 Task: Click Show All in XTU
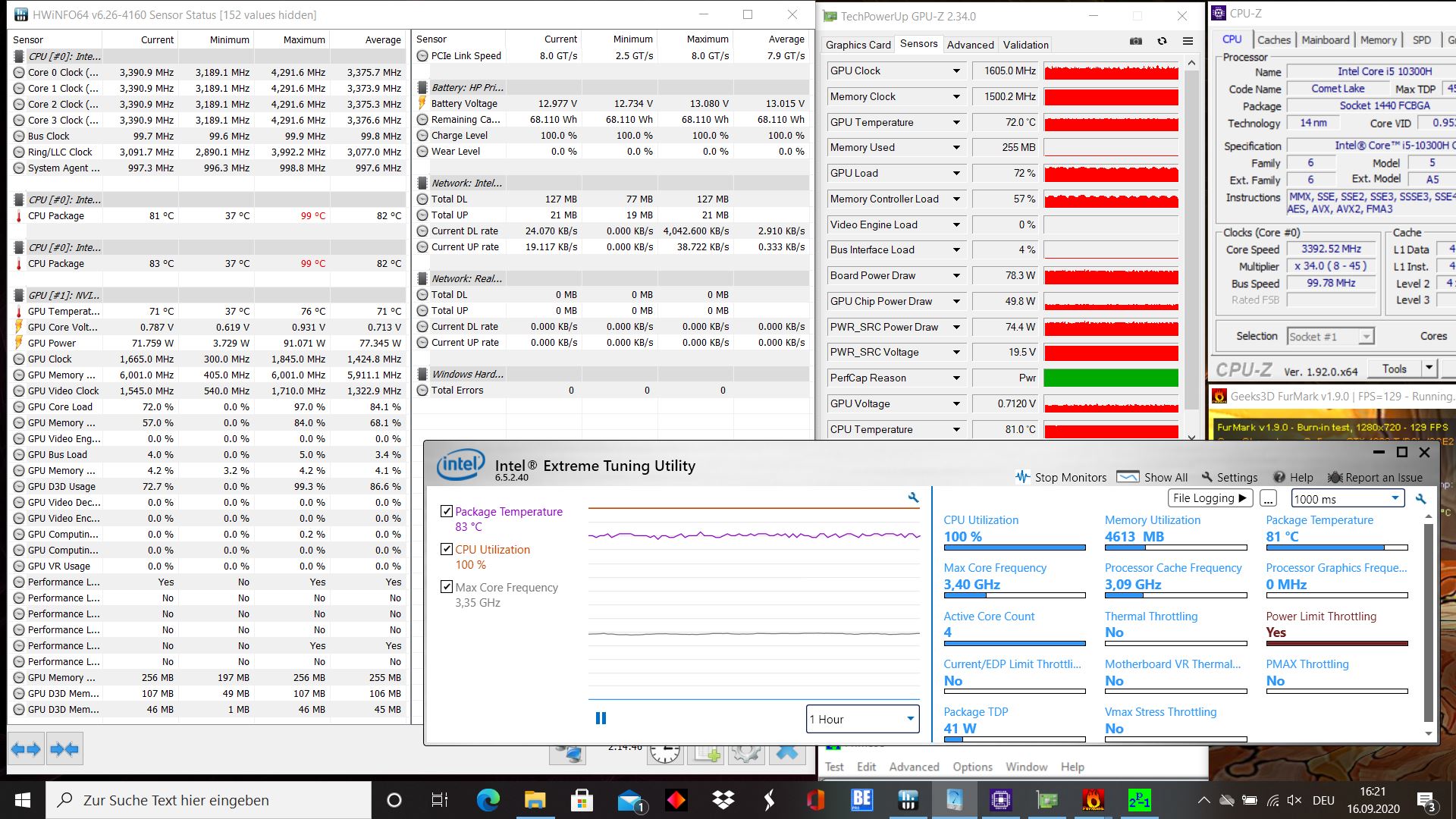pos(1152,477)
